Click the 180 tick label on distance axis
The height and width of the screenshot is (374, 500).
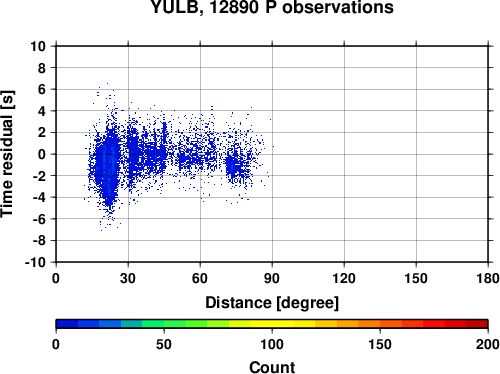(488, 278)
